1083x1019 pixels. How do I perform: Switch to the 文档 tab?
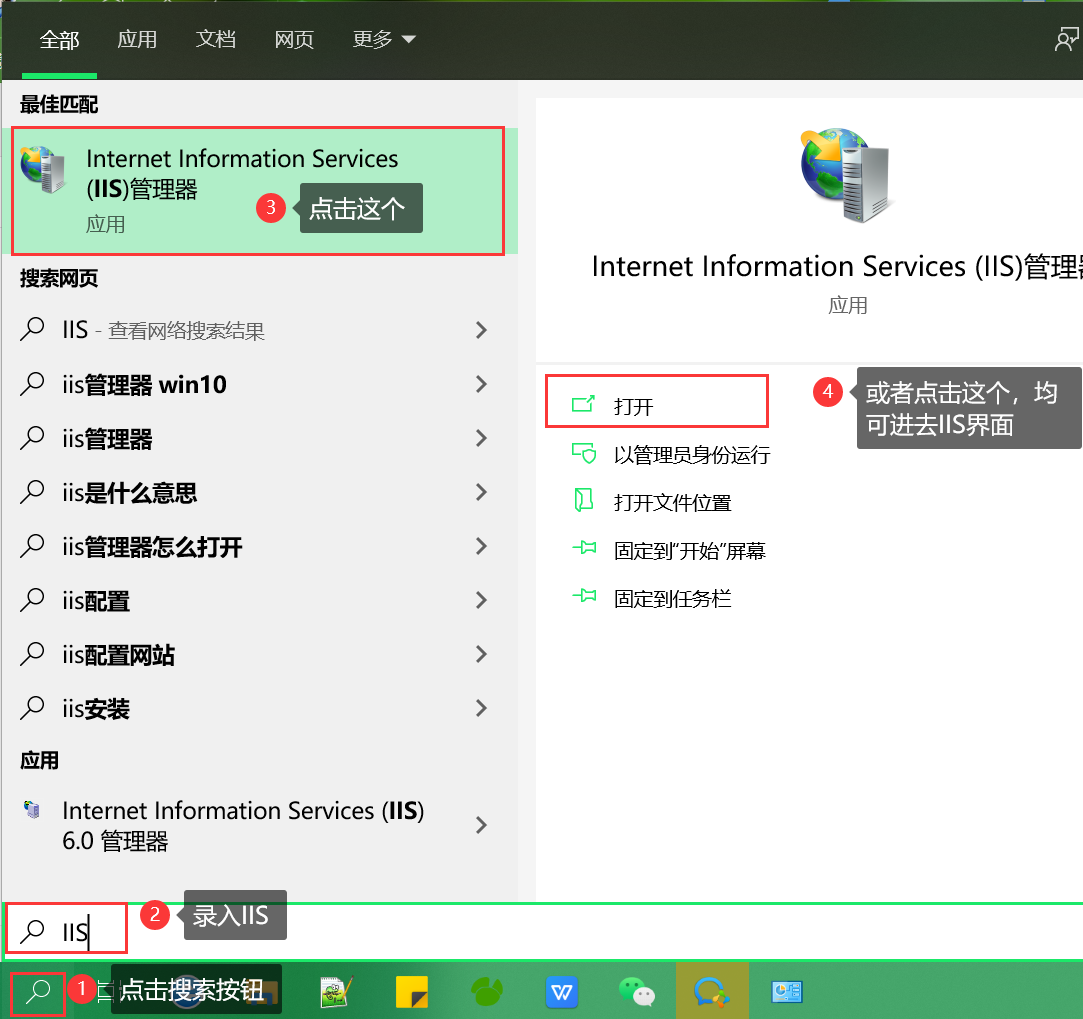point(215,39)
